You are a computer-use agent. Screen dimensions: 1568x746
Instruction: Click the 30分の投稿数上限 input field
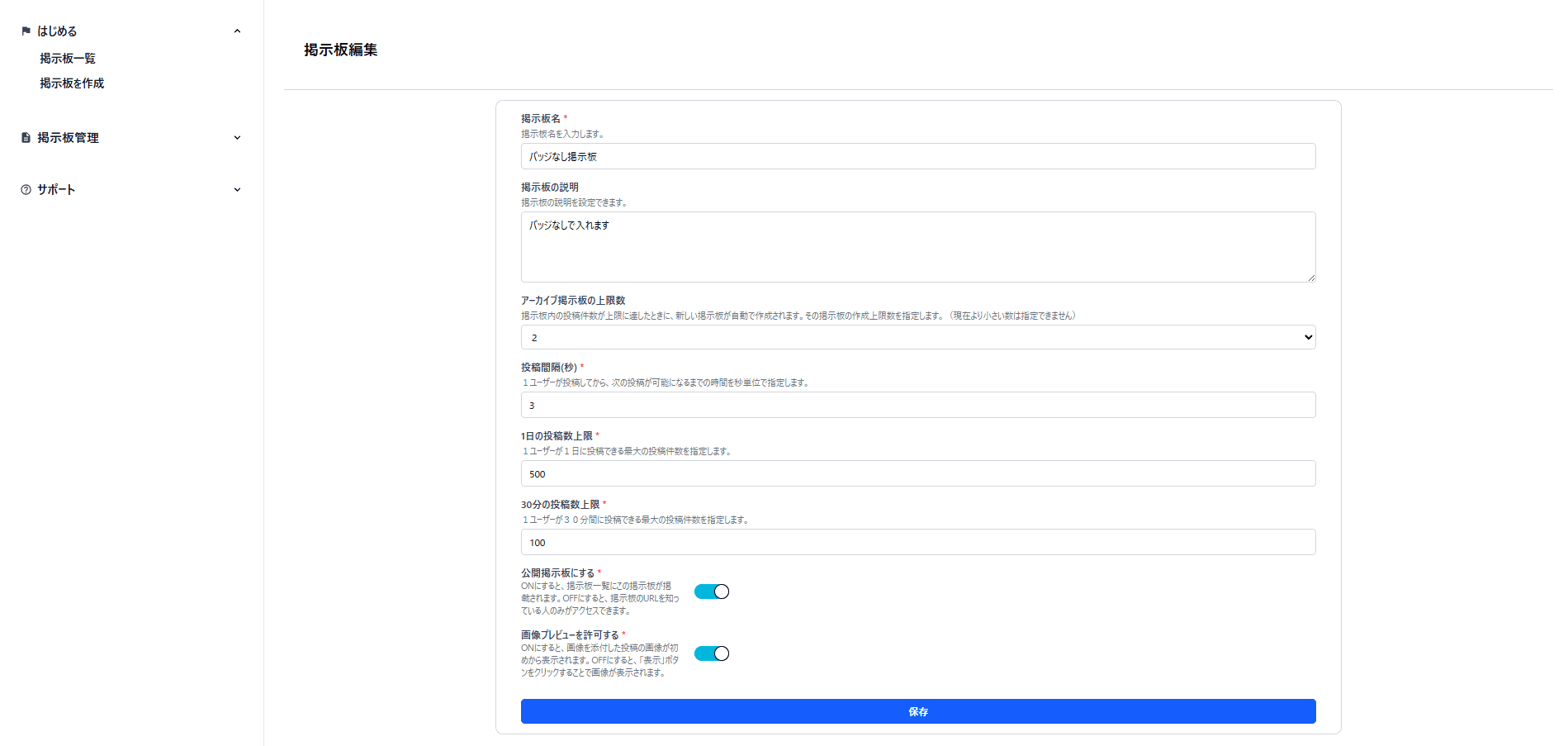(917, 542)
